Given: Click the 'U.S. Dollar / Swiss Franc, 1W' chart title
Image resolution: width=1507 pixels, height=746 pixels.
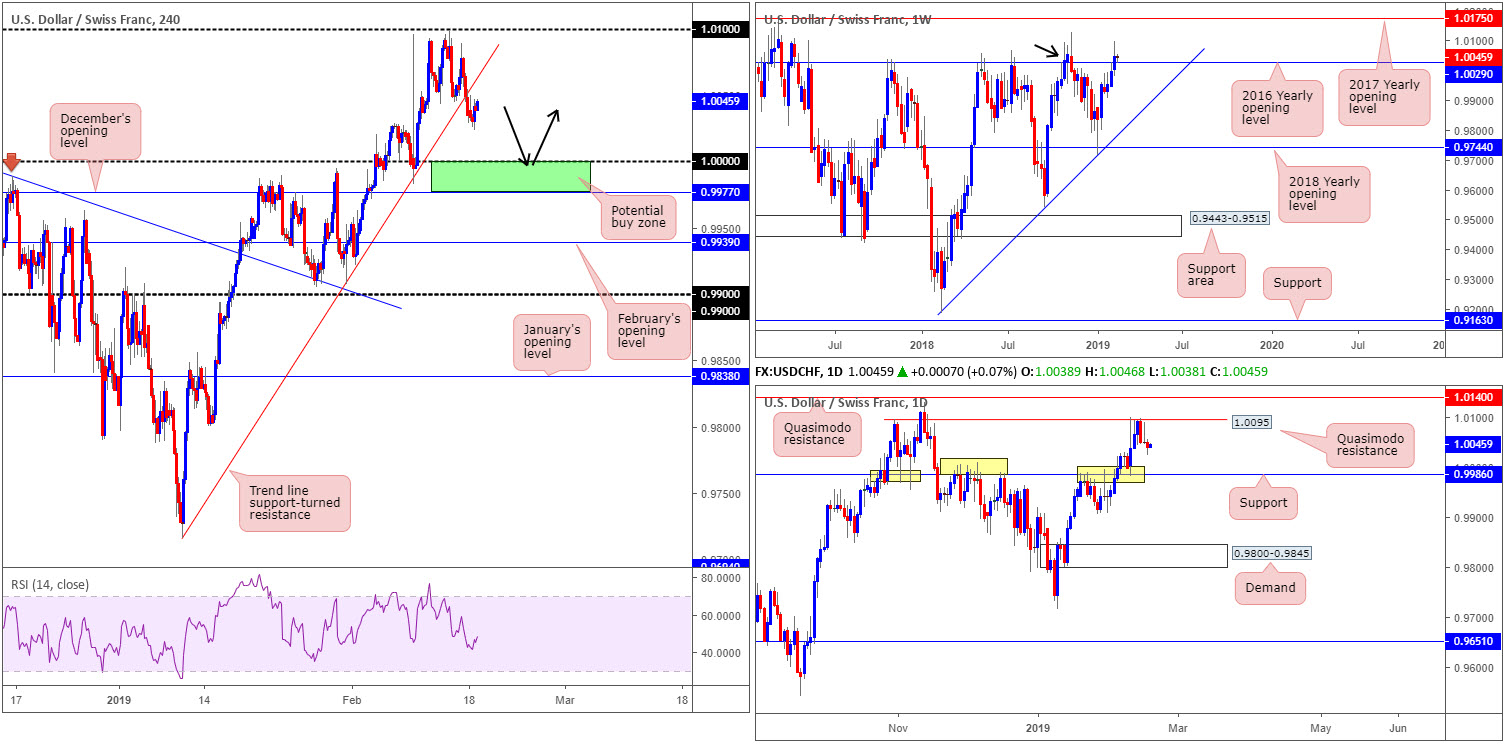Looking at the screenshot, I should [847, 18].
